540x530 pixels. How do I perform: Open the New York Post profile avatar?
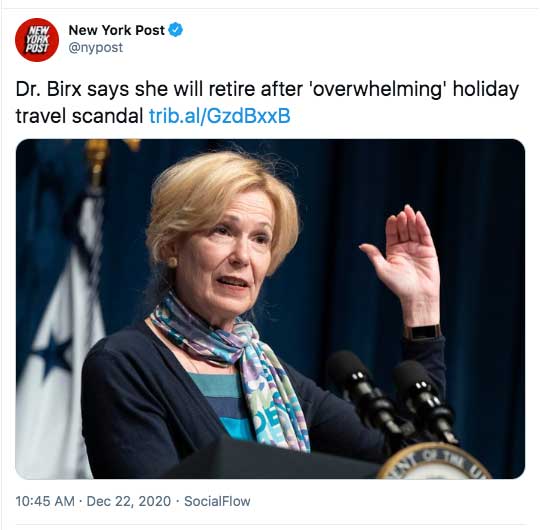point(37,40)
